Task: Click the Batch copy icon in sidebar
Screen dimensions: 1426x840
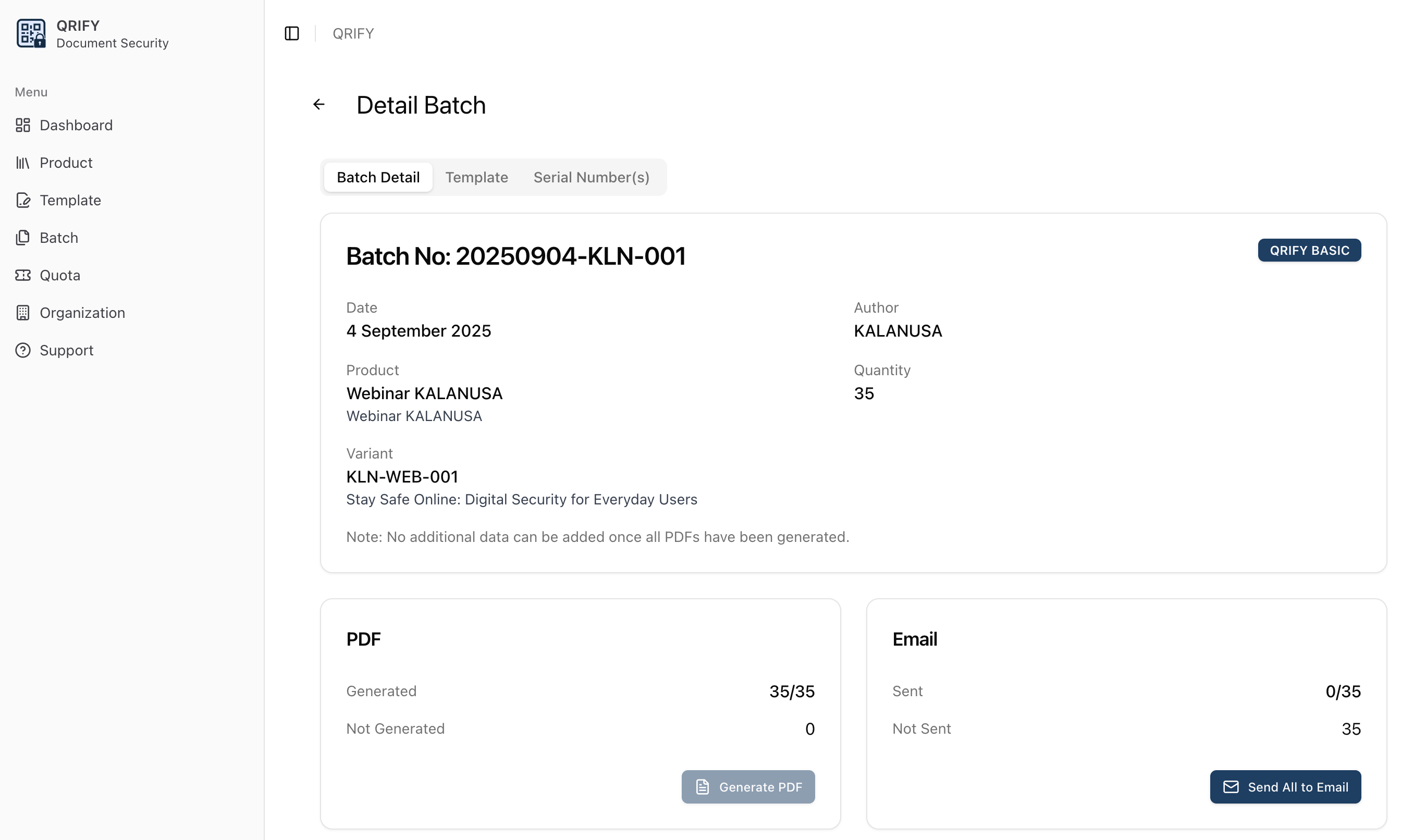Action: click(22, 238)
